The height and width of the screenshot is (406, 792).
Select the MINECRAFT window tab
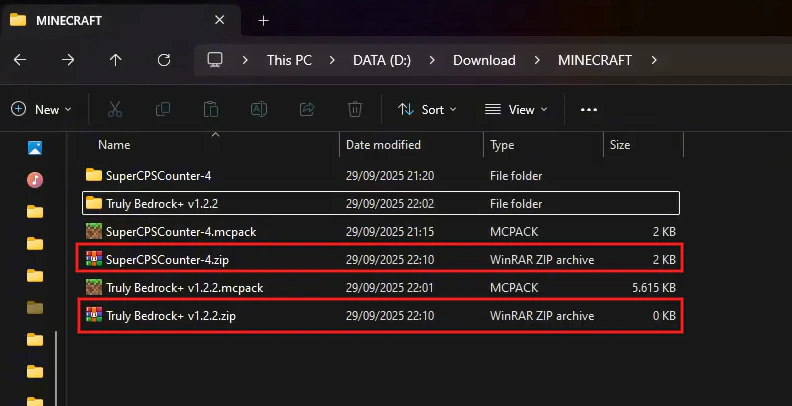point(120,20)
